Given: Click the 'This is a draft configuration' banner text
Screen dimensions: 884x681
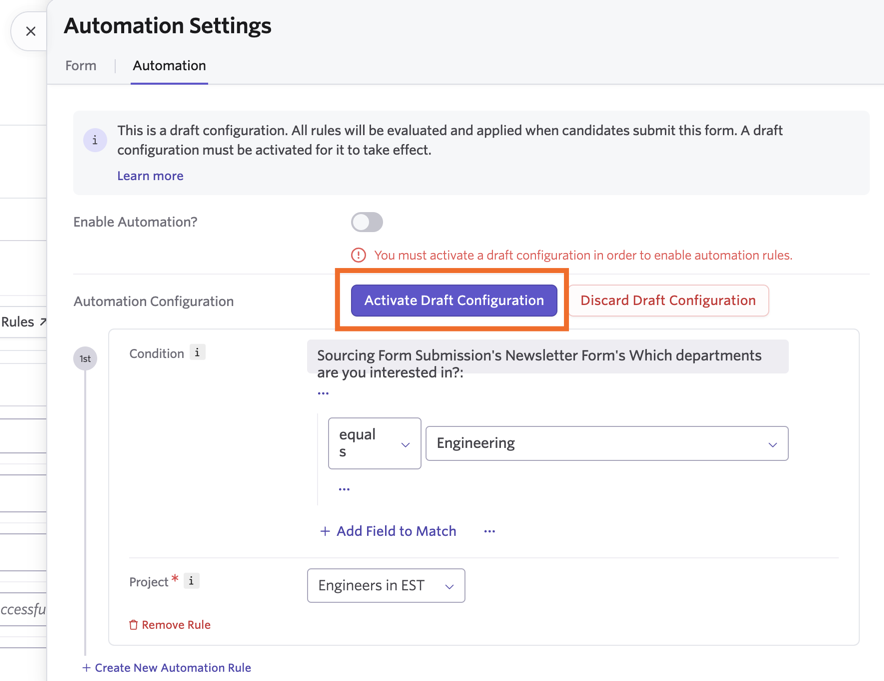Looking at the screenshot, I should tap(450, 140).
